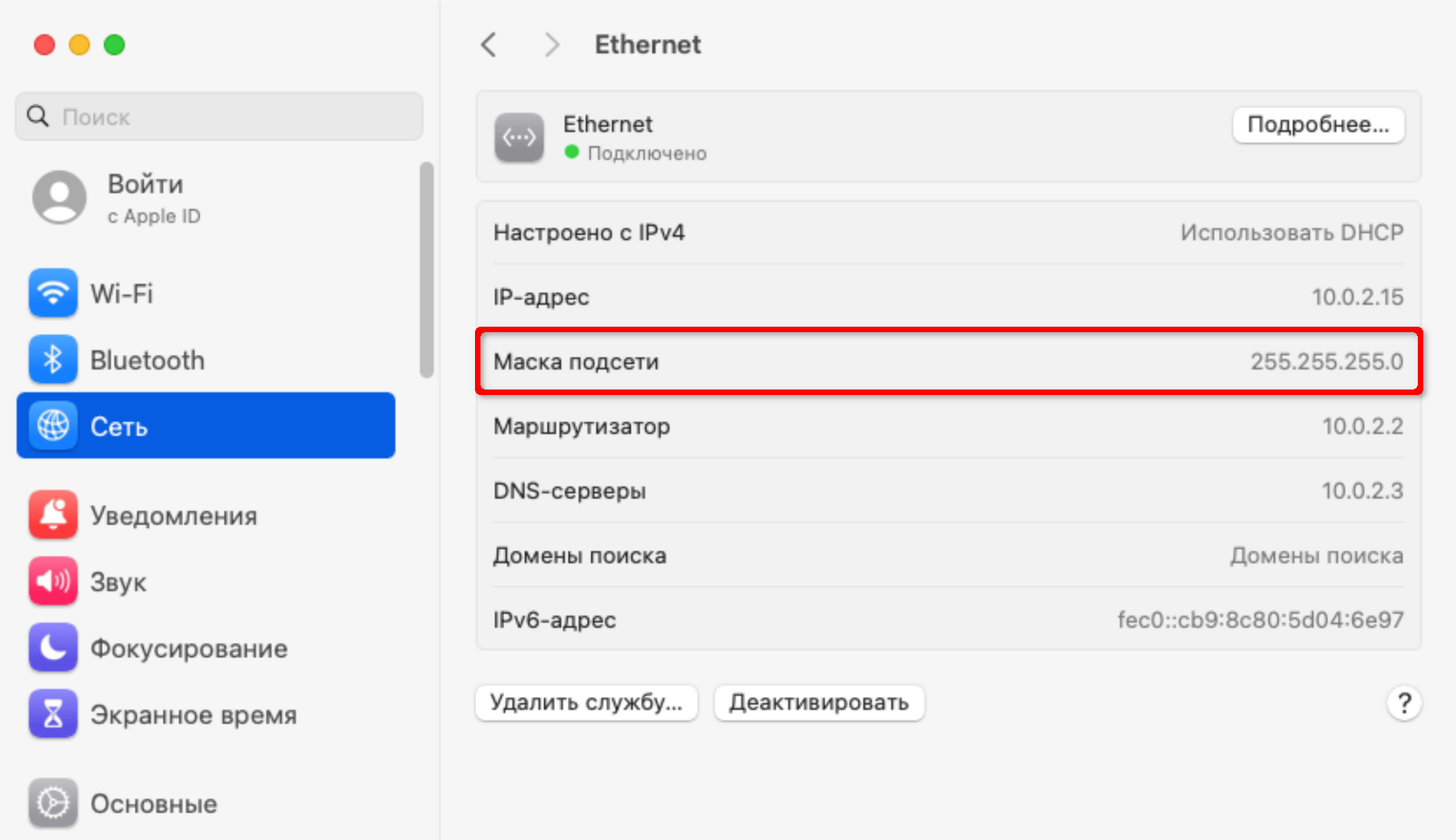
Task: Click the Сеть globe icon
Action: coord(53,425)
